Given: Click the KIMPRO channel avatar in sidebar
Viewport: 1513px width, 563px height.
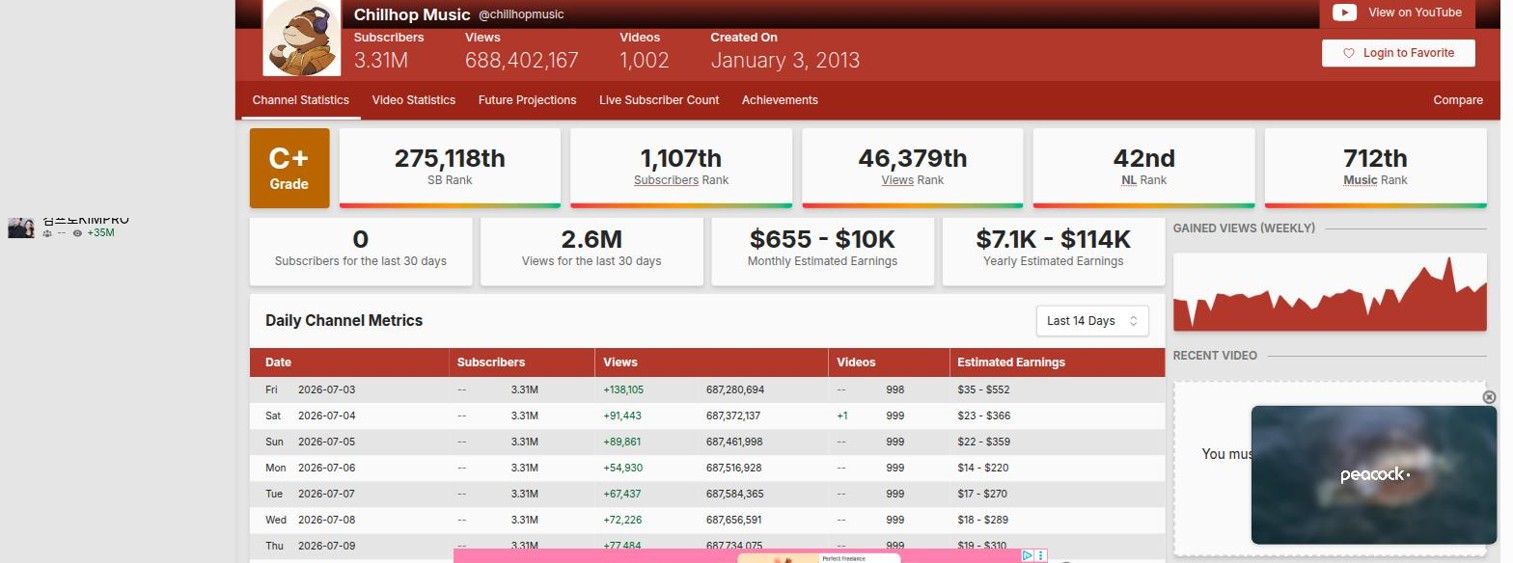Looking at the screenshot, I should [x=21, y=228].
